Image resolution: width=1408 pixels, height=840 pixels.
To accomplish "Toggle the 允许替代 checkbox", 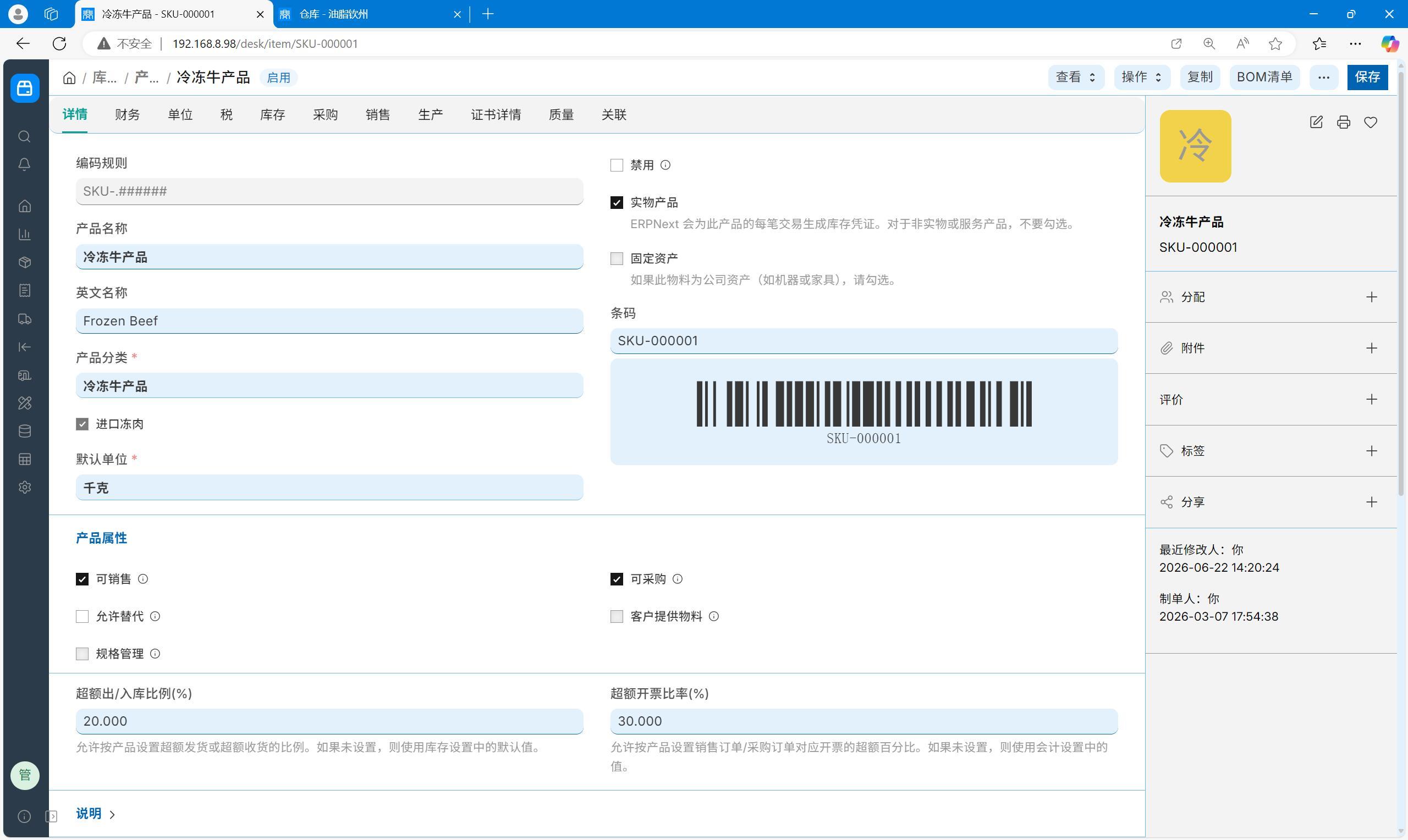I will [x=82, y=616].
